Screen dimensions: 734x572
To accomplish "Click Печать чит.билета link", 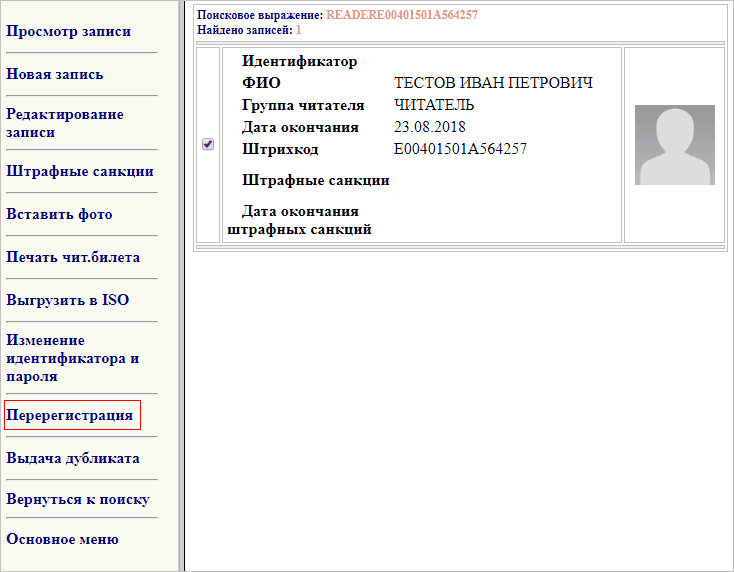I will tap(73, 257).
